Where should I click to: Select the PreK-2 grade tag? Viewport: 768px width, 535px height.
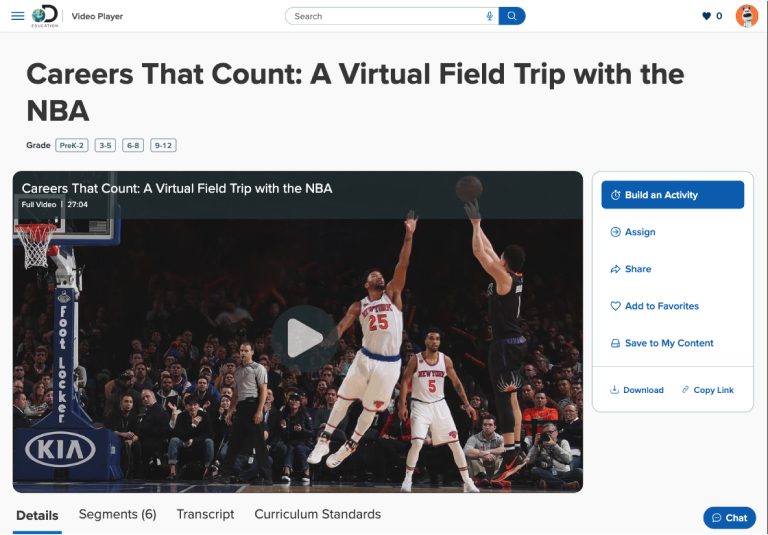(x=72, y=146)
